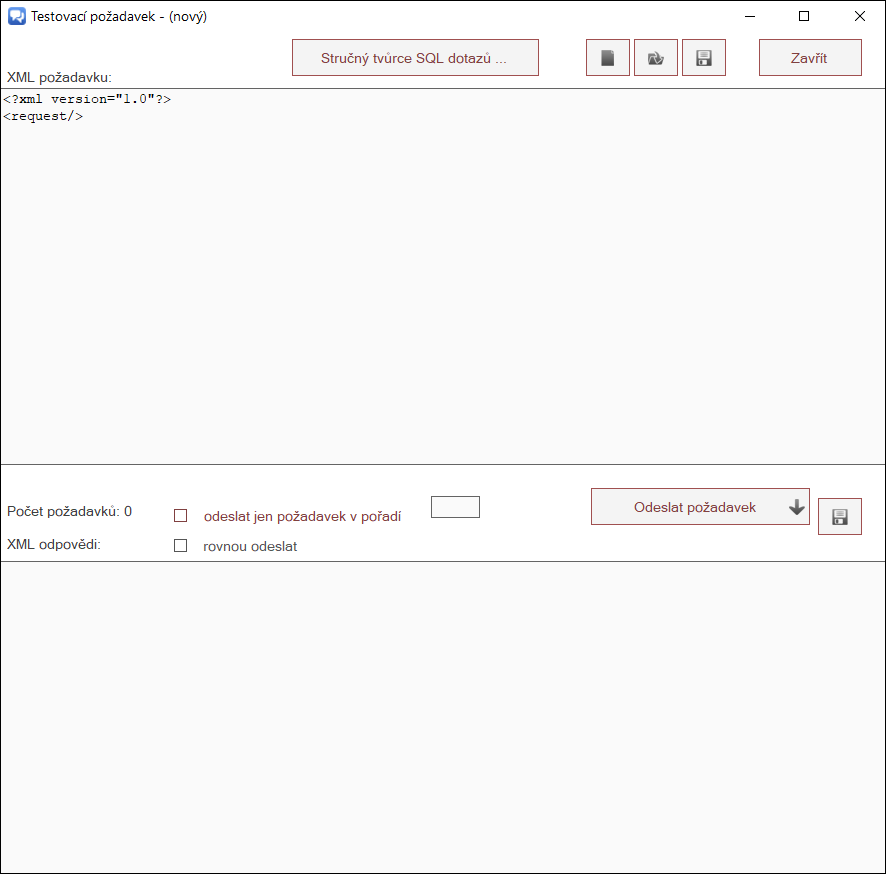
Task: Click the down arrow on Odeslat požadavek
Action: [796, 507]
